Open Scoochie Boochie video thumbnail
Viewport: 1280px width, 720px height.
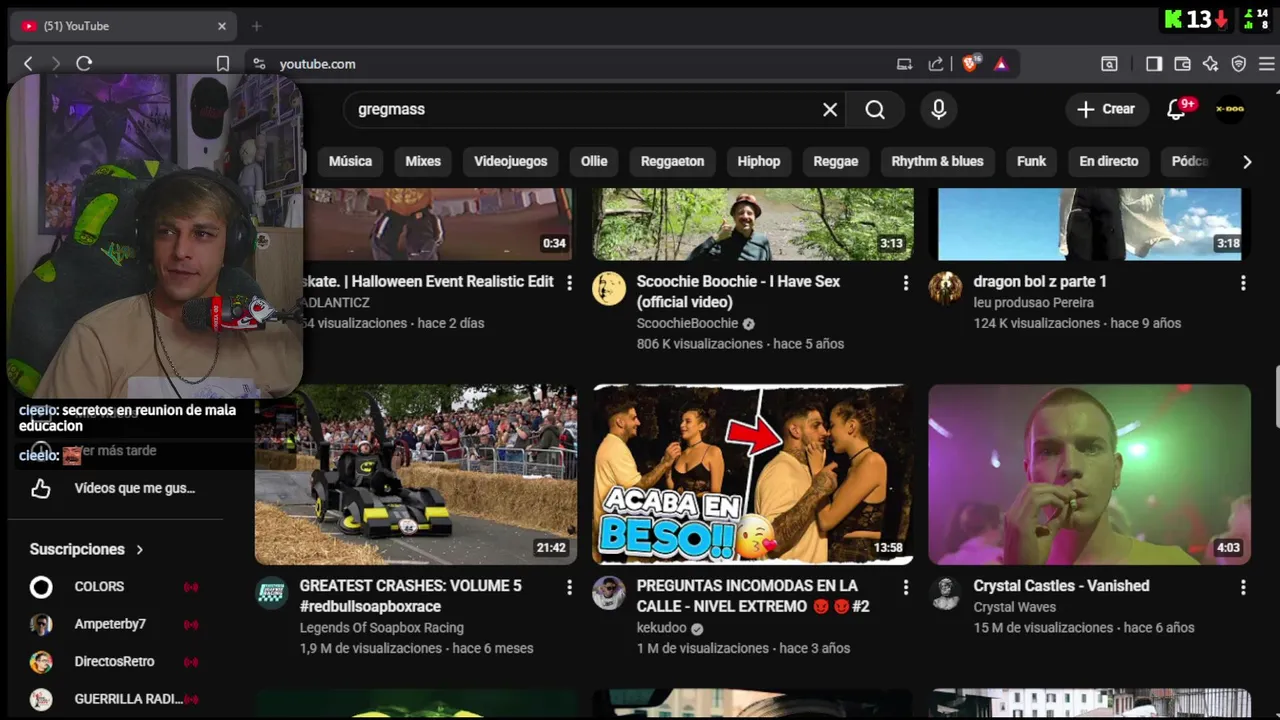click(752, 224)
